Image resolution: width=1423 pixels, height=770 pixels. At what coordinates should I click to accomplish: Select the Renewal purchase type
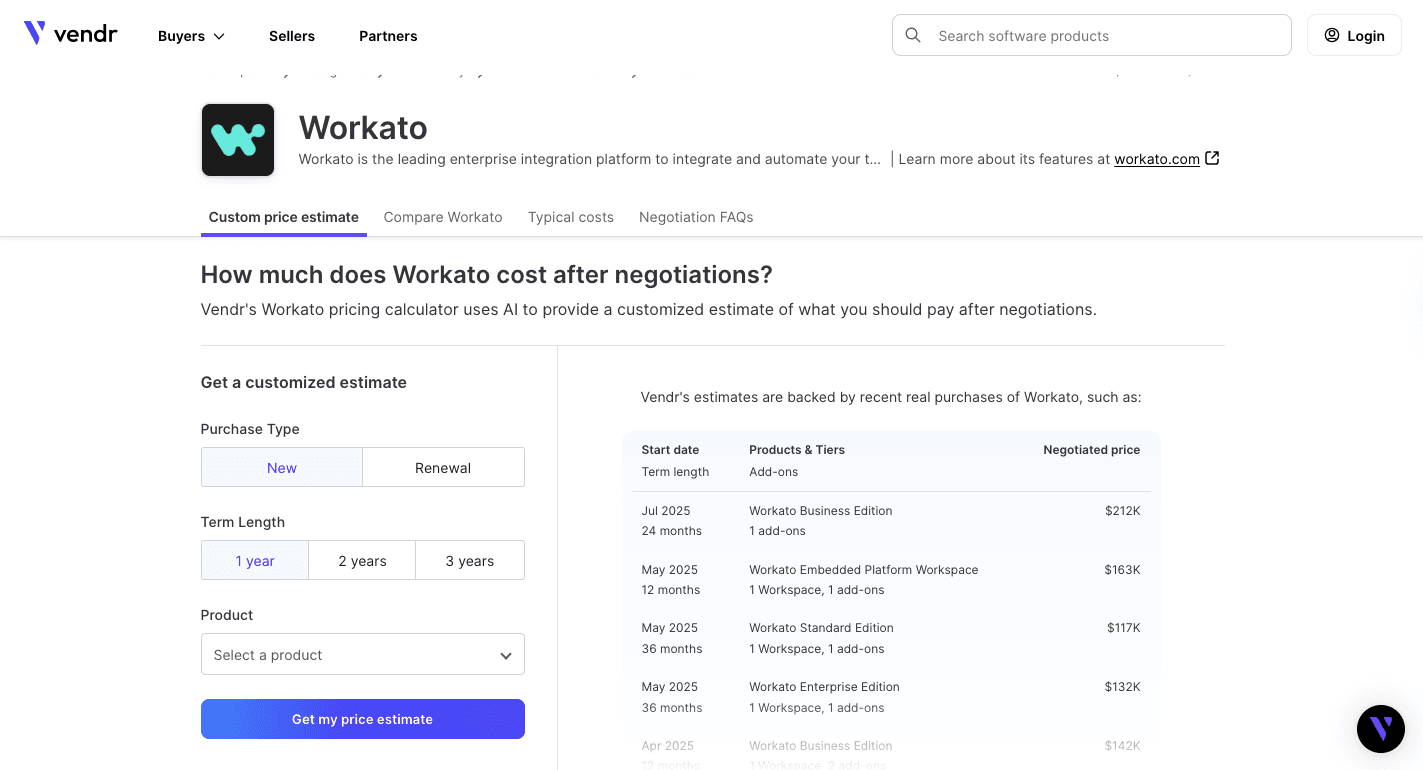(443, 467)
